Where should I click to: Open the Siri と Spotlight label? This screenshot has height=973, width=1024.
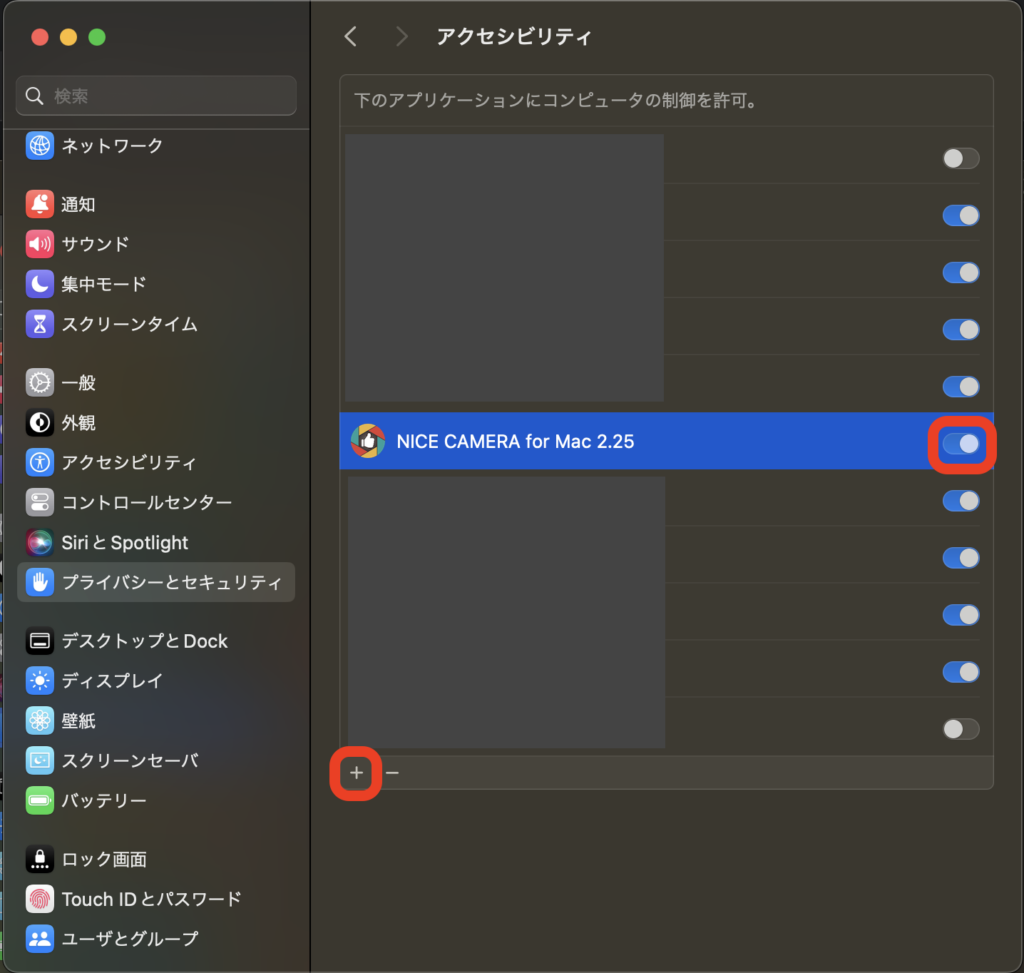(x=125, y=542)
